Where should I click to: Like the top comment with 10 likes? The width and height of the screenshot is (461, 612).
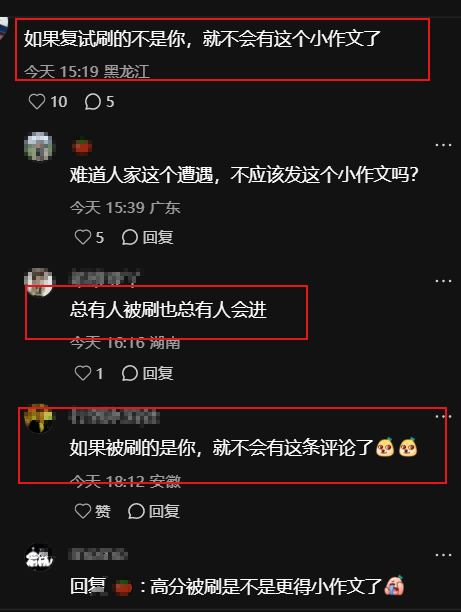[37, 102]
